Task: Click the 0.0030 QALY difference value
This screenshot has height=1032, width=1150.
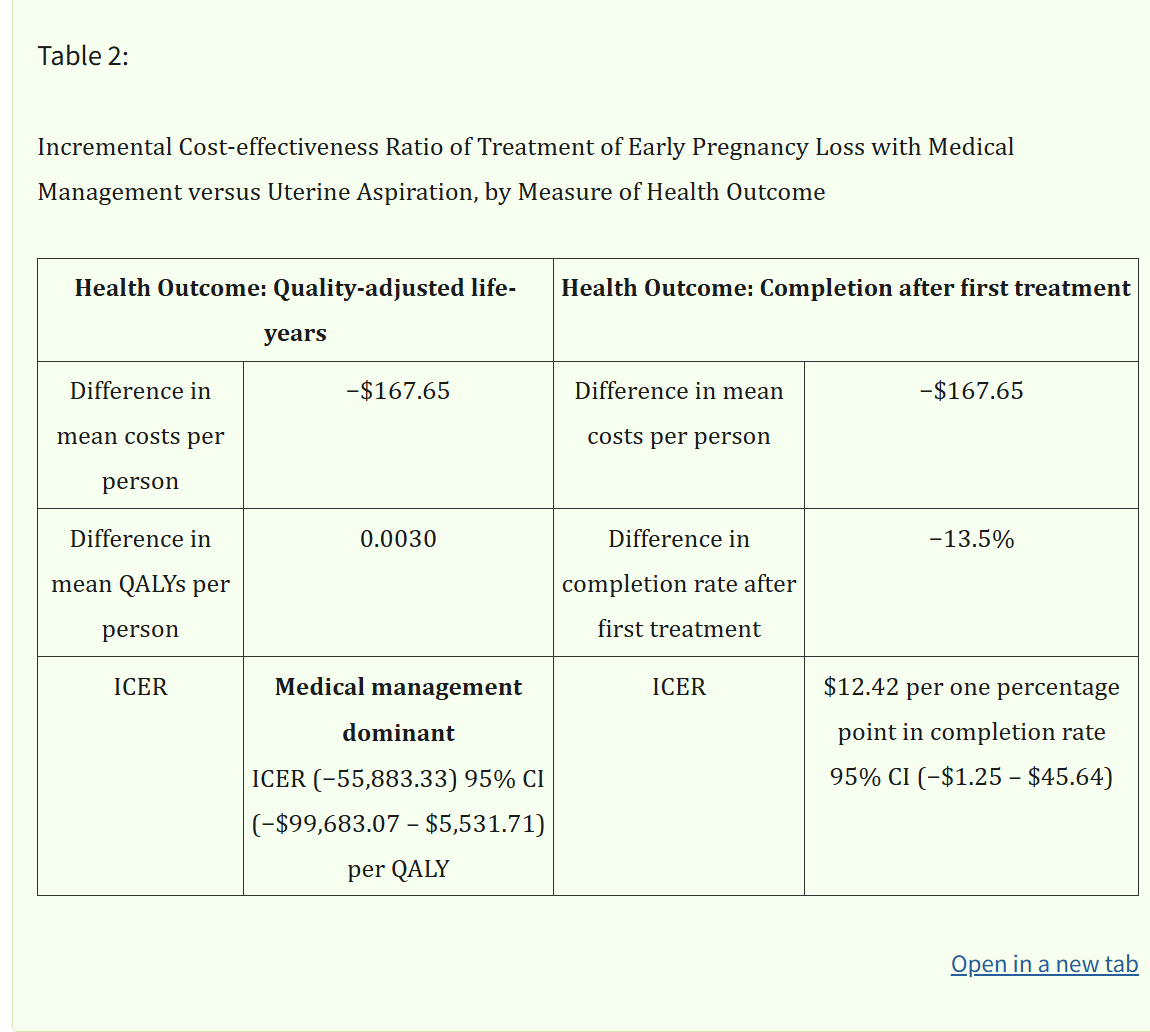Action: point(398,539)
